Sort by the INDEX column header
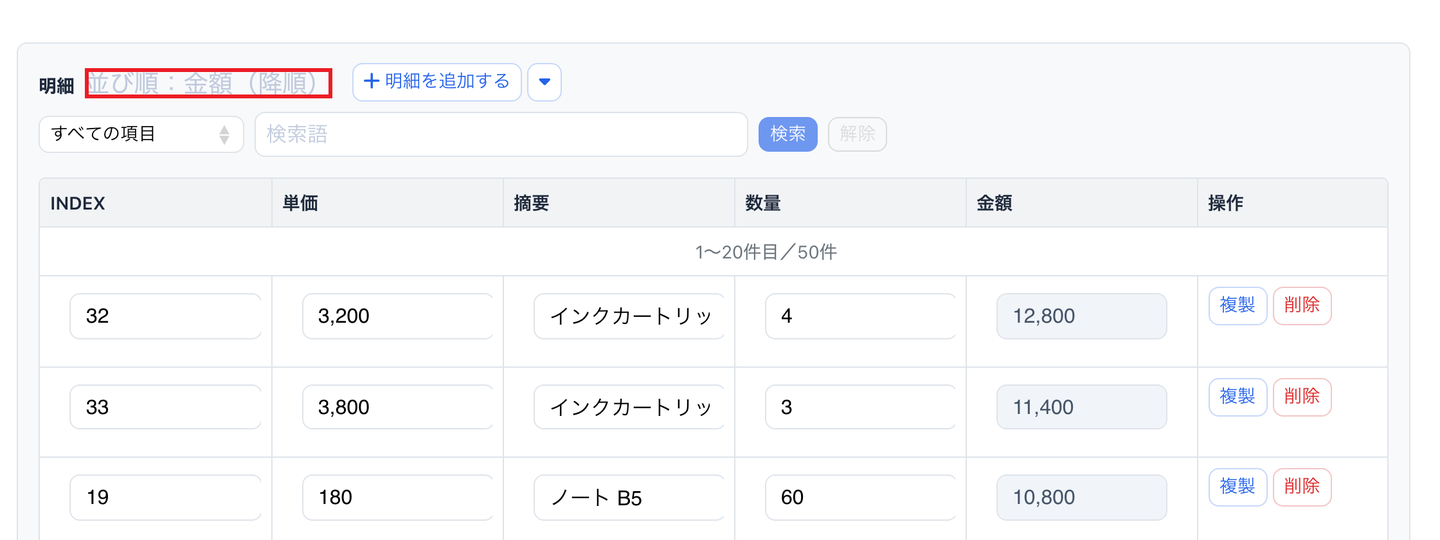1440x540 pixels. point(155,203)
